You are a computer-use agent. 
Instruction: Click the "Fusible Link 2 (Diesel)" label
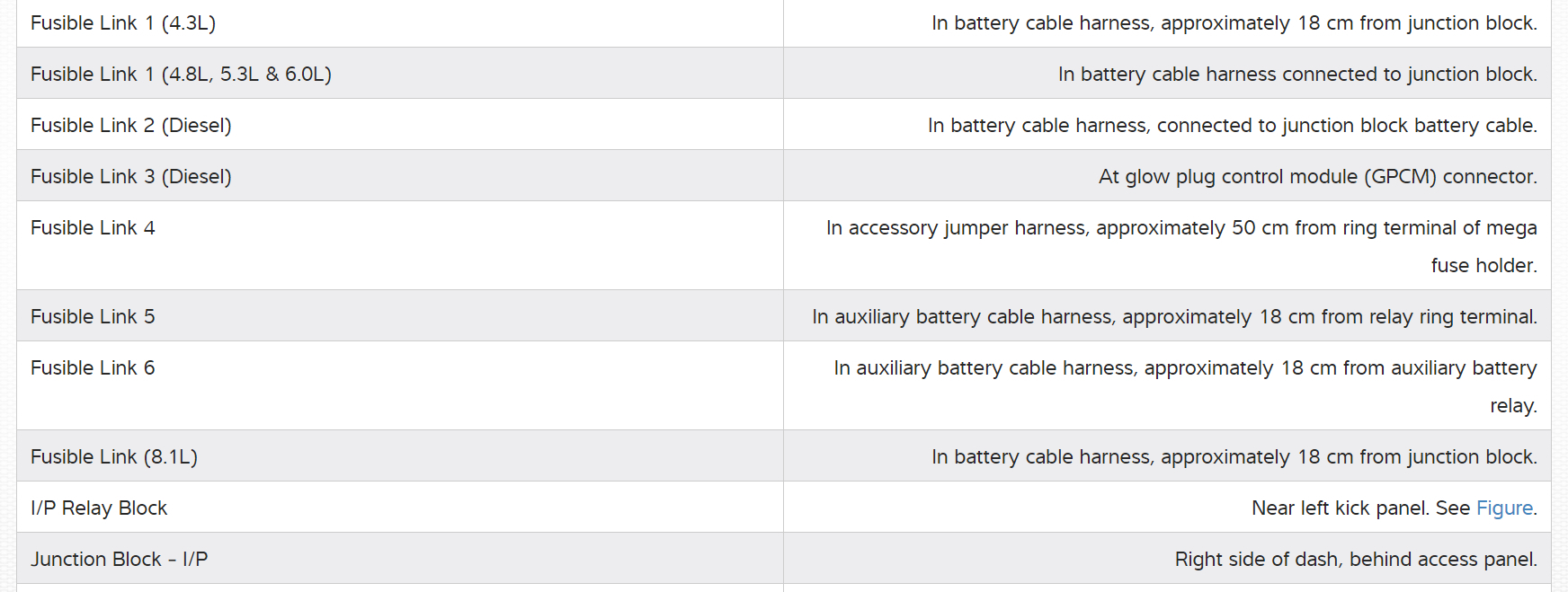130,126
